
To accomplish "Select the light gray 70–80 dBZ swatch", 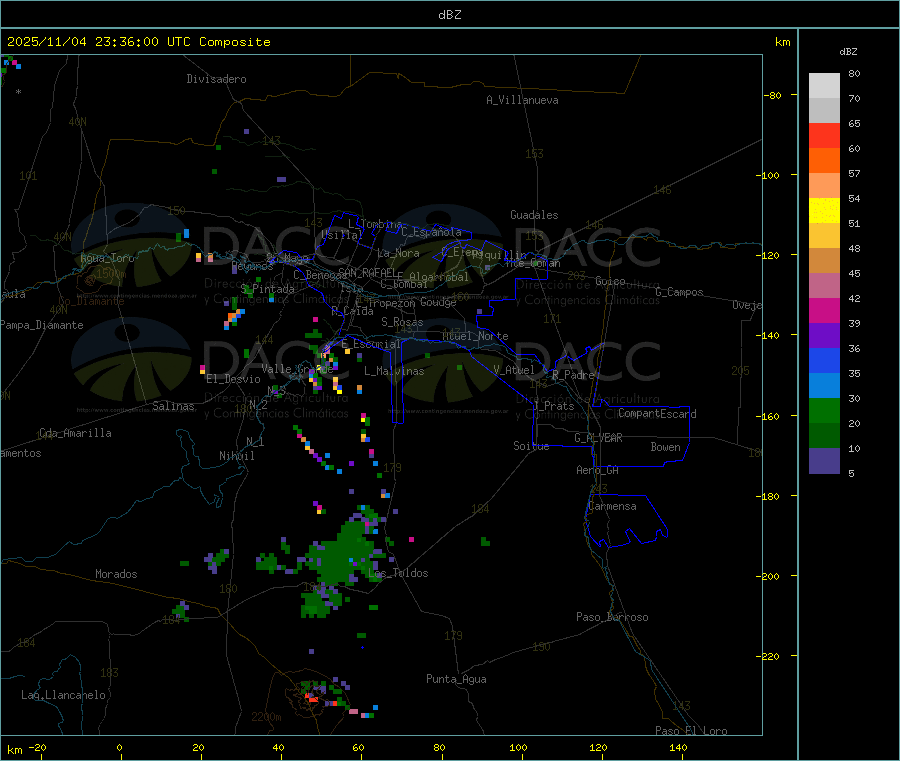I will (x=824, y=86).
